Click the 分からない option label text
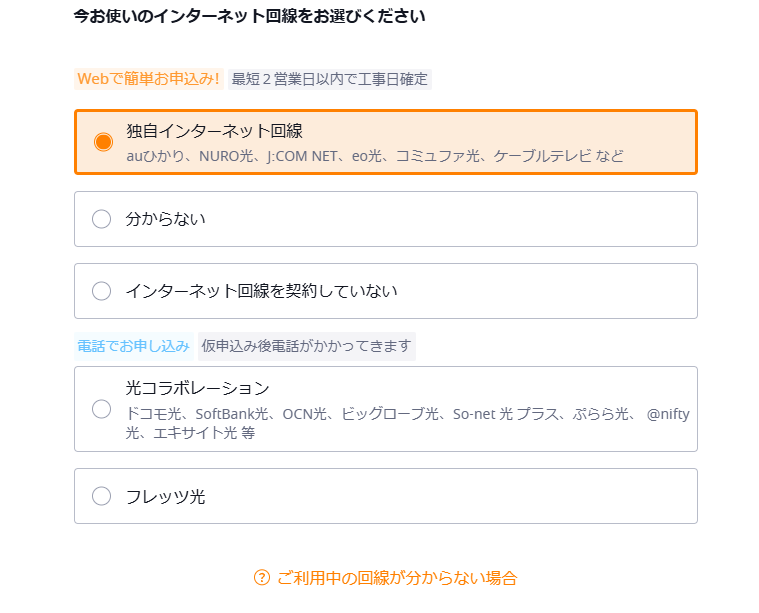The image size is (759, 613). pyautogui.click(x=166, y=219)
